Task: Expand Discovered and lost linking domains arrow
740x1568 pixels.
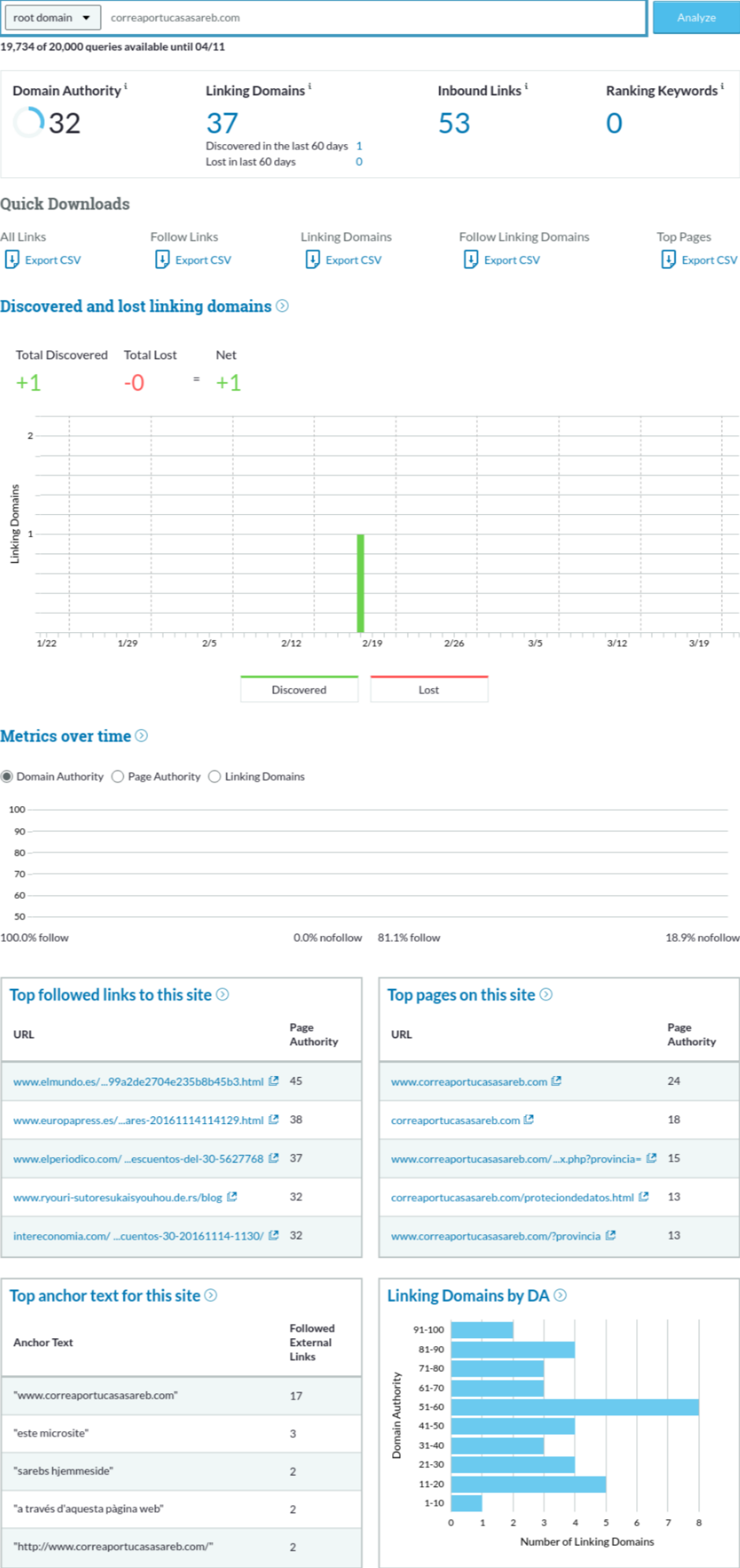Action: (283, 306)
